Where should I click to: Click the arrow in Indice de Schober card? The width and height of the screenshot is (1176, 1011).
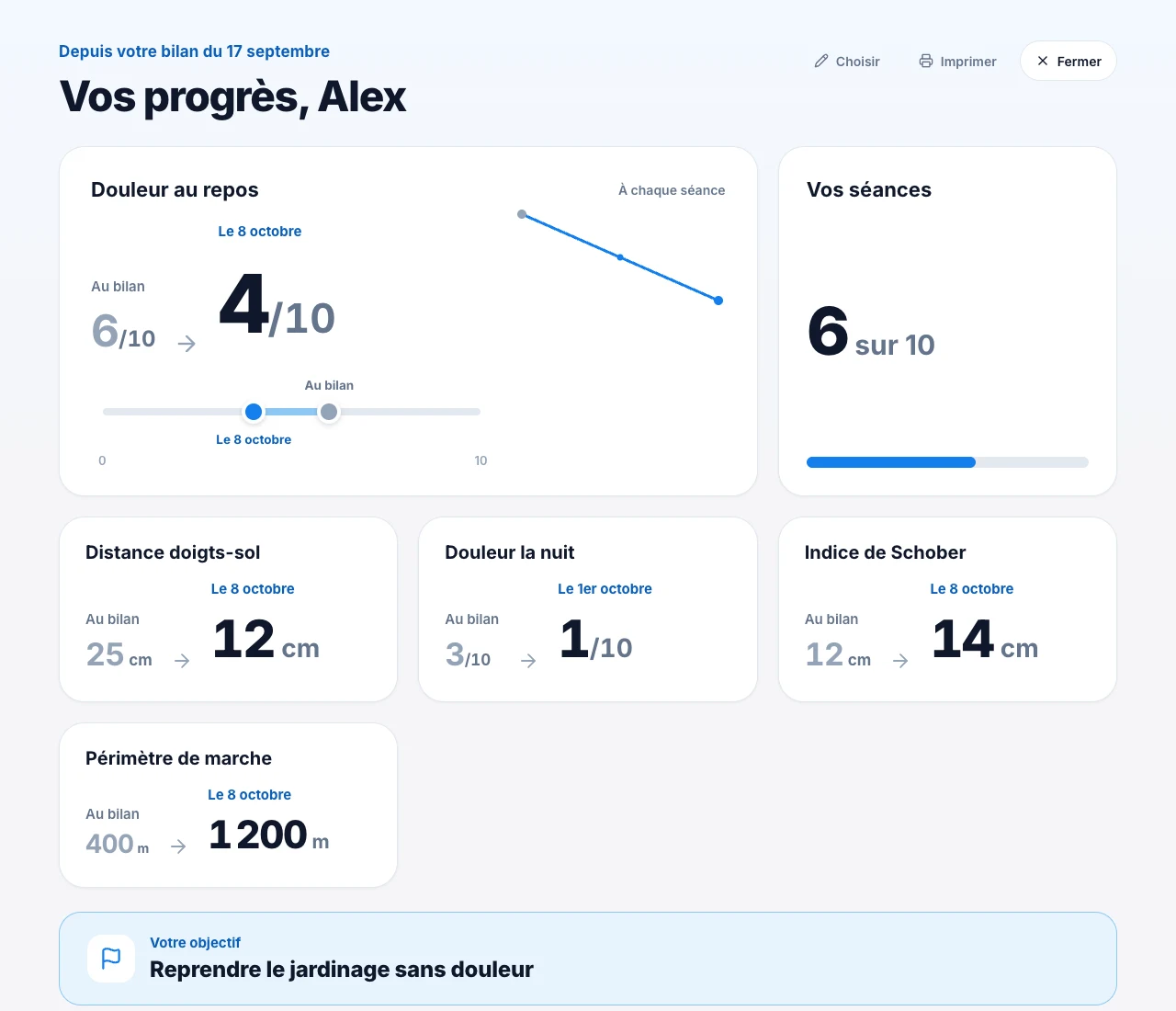pyautogui.click(x=900, y=661)
